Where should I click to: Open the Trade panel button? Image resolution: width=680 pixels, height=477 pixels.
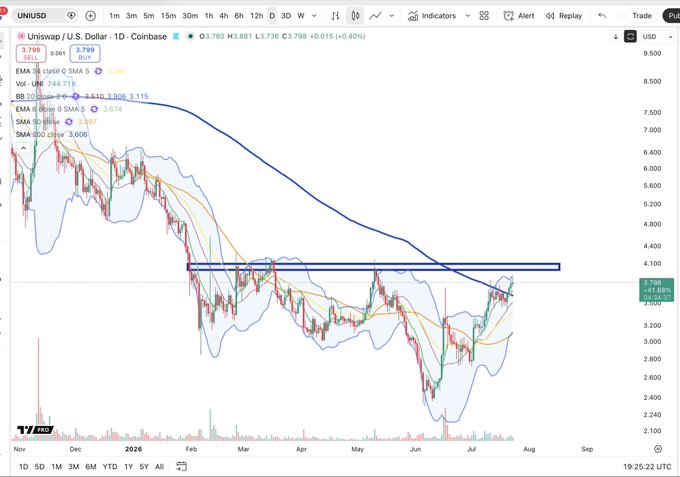click(642, 16)
